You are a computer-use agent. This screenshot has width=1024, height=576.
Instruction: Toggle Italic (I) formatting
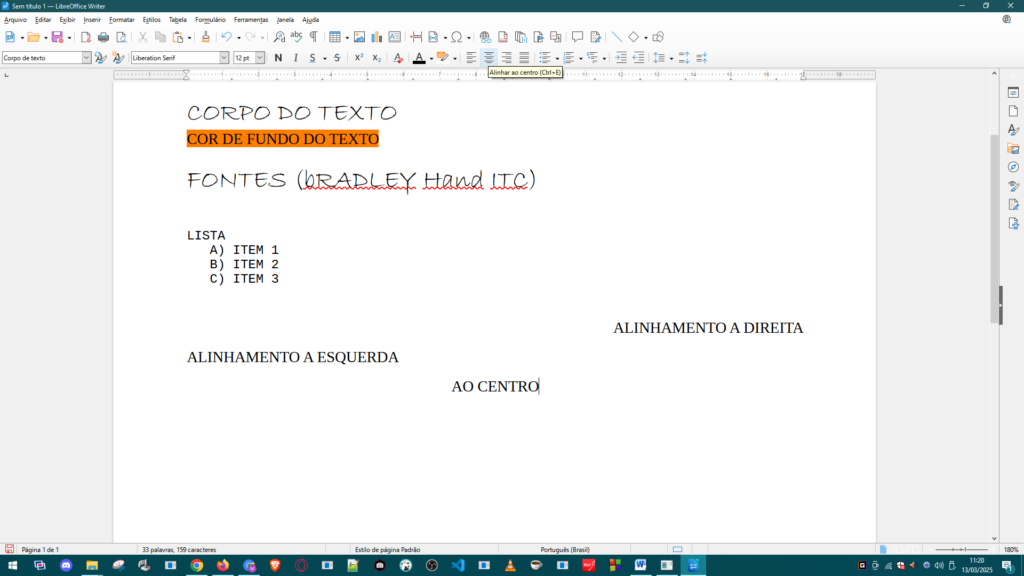(x=295, y=58)
